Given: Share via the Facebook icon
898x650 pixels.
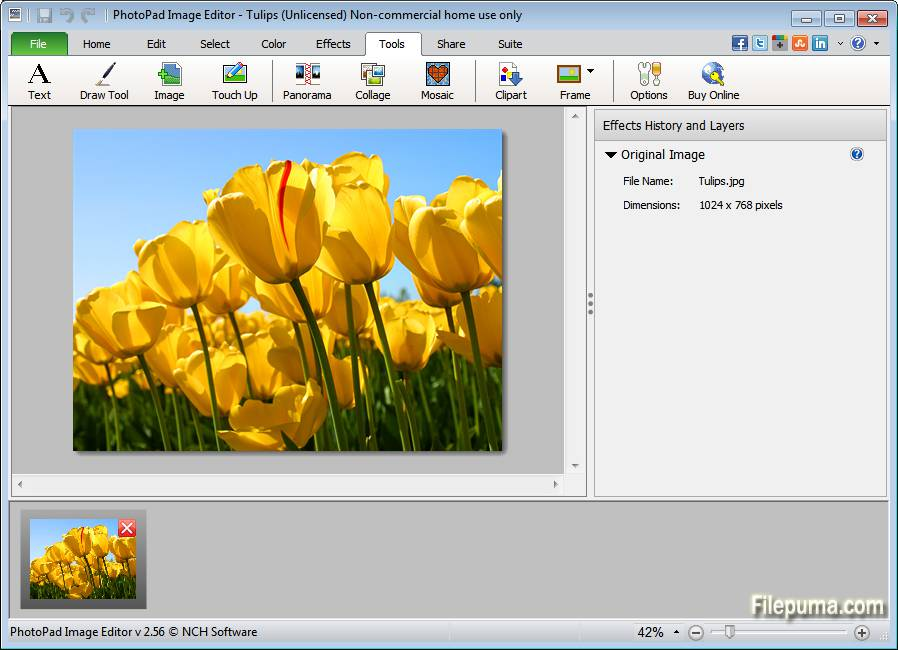Looking at the screenshot, I should pyautogui.click(x=740, y=43).
